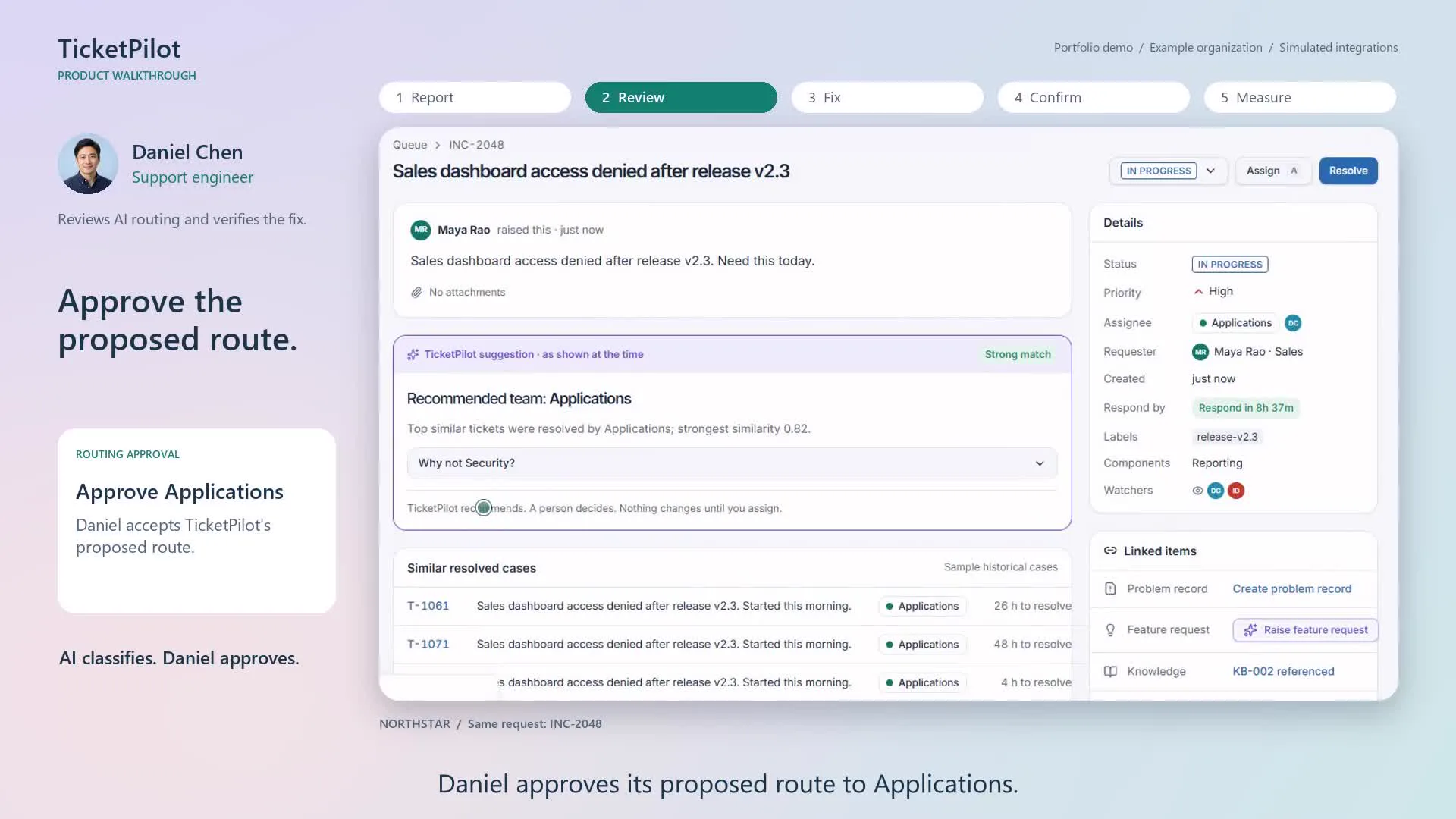Viewport: 1456px width, 819px height.
Task: Click the Knowledge book icon
Action: point(1110,671)
